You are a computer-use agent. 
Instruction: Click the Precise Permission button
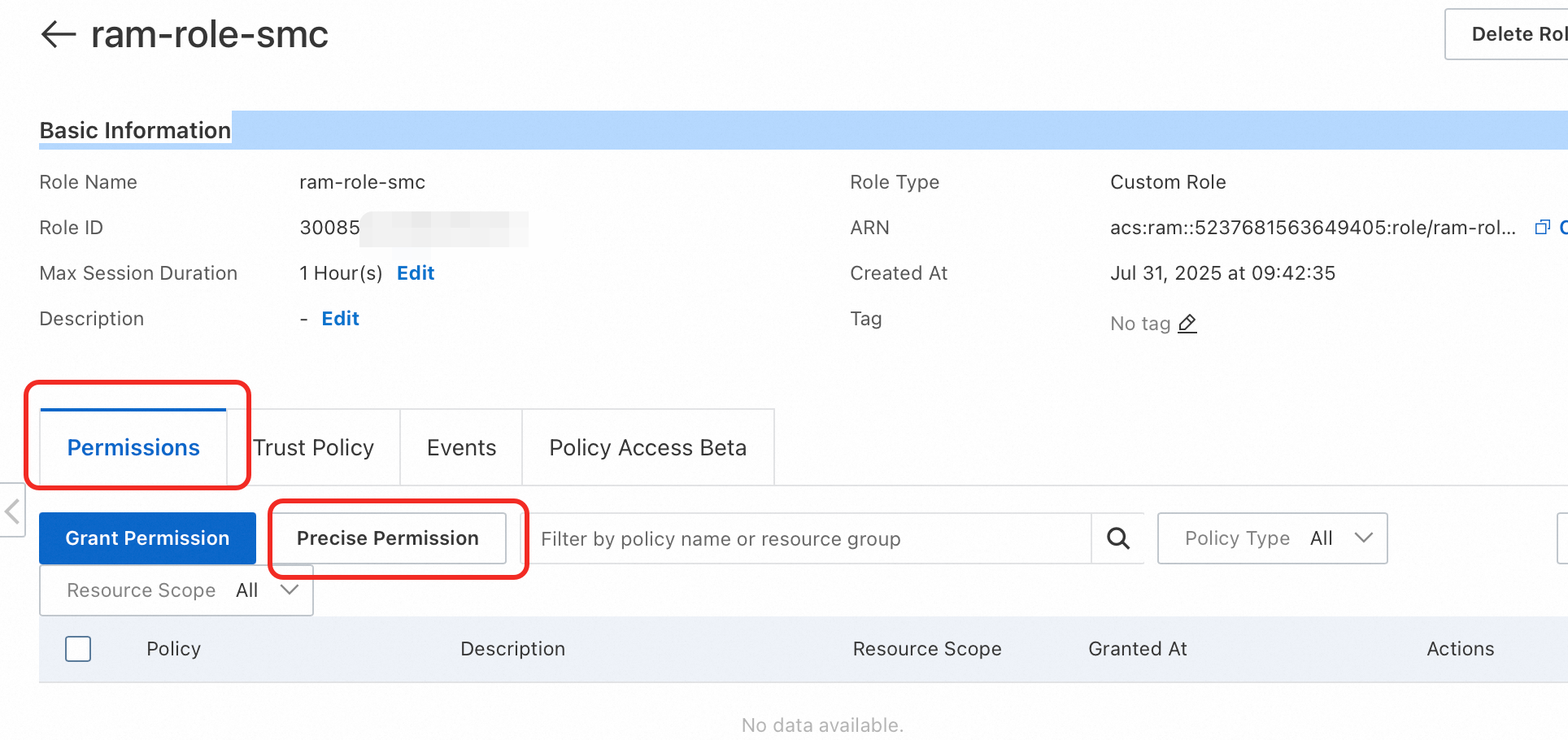388,538
